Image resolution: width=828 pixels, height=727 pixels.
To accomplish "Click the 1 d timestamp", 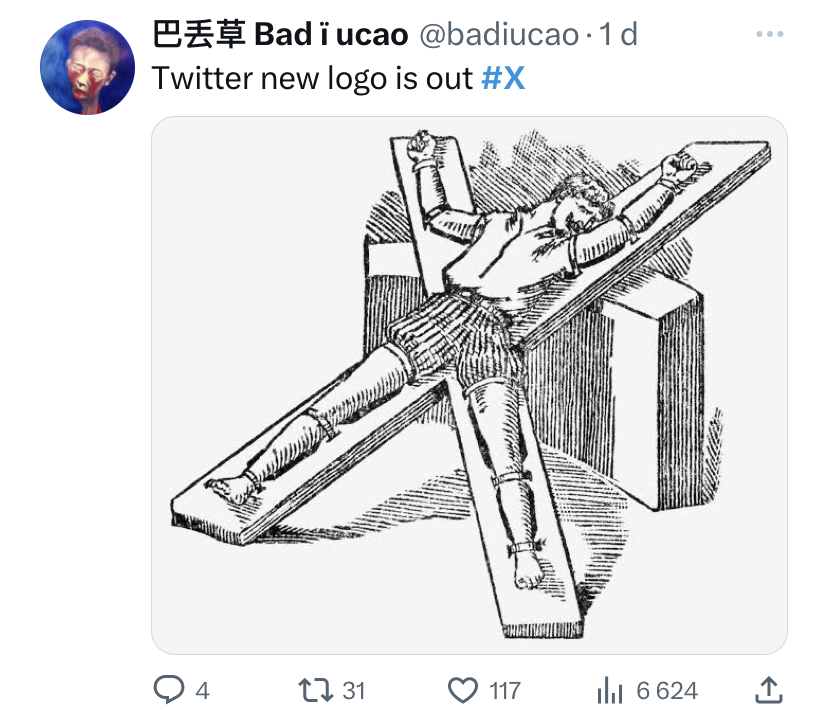I will (618, 34).
